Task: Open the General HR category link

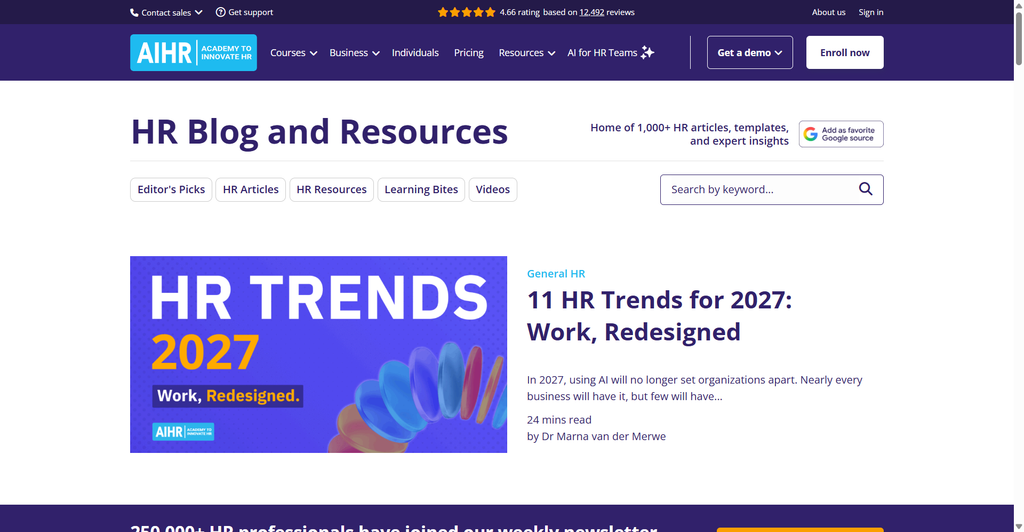Action: pyautogui.click(x=556, y=274)
